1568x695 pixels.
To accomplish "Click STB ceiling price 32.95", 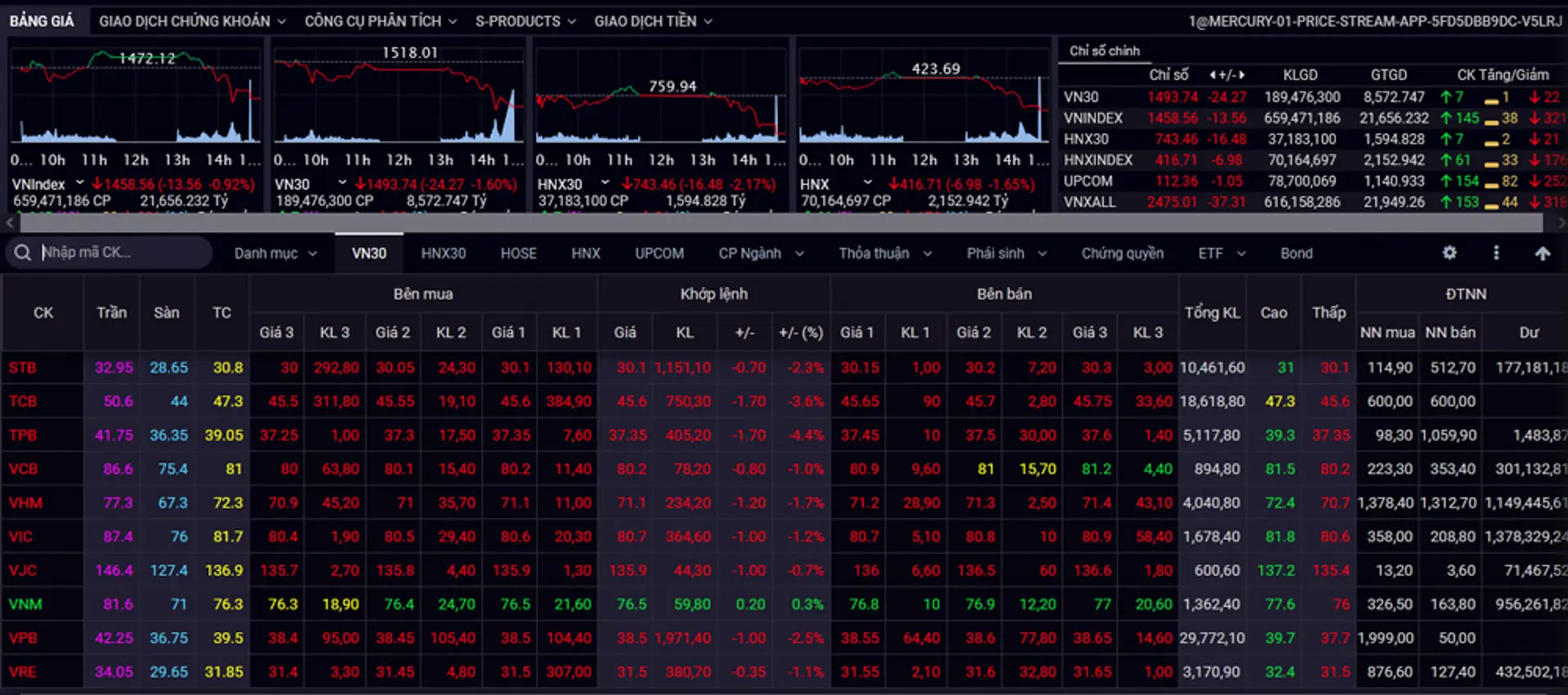I will tap(114, 368).
